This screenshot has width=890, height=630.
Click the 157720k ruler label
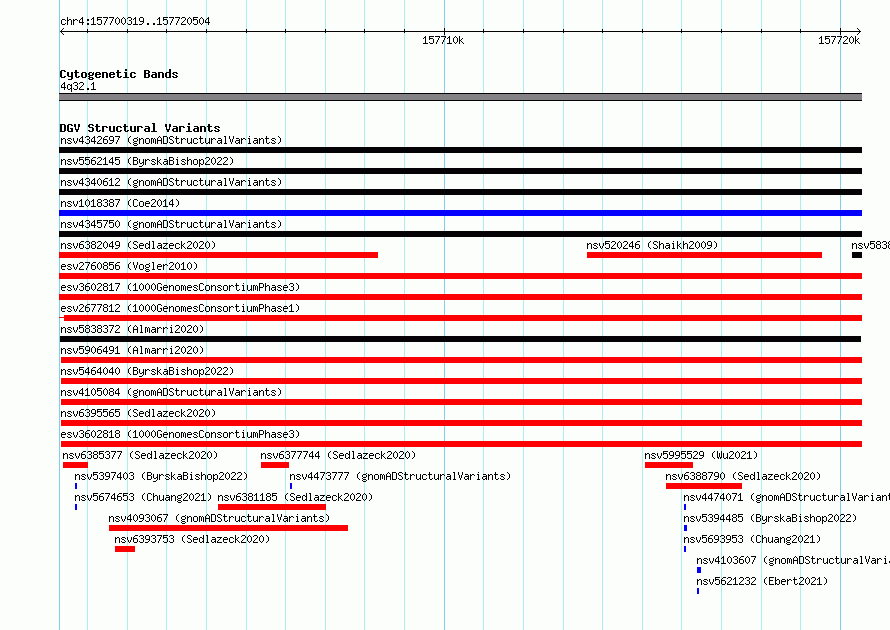(x=839, y=40)
